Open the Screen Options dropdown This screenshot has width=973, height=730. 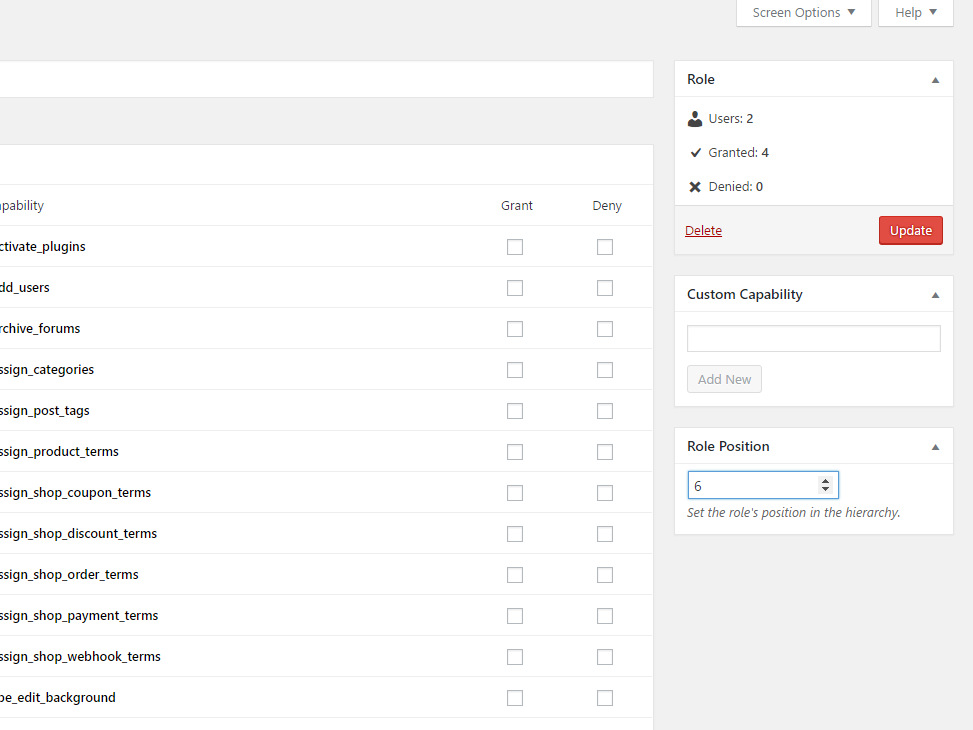(804, 13)
